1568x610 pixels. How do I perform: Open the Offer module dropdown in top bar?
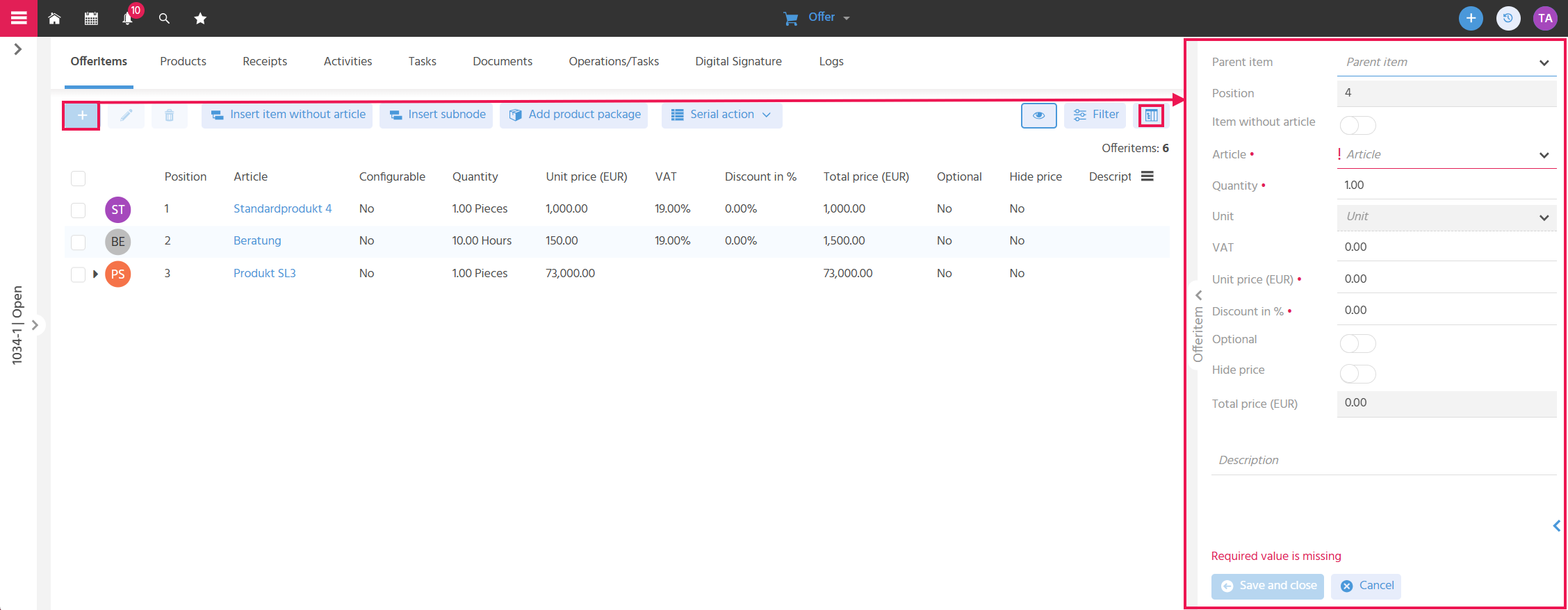(x=817, y=17)
